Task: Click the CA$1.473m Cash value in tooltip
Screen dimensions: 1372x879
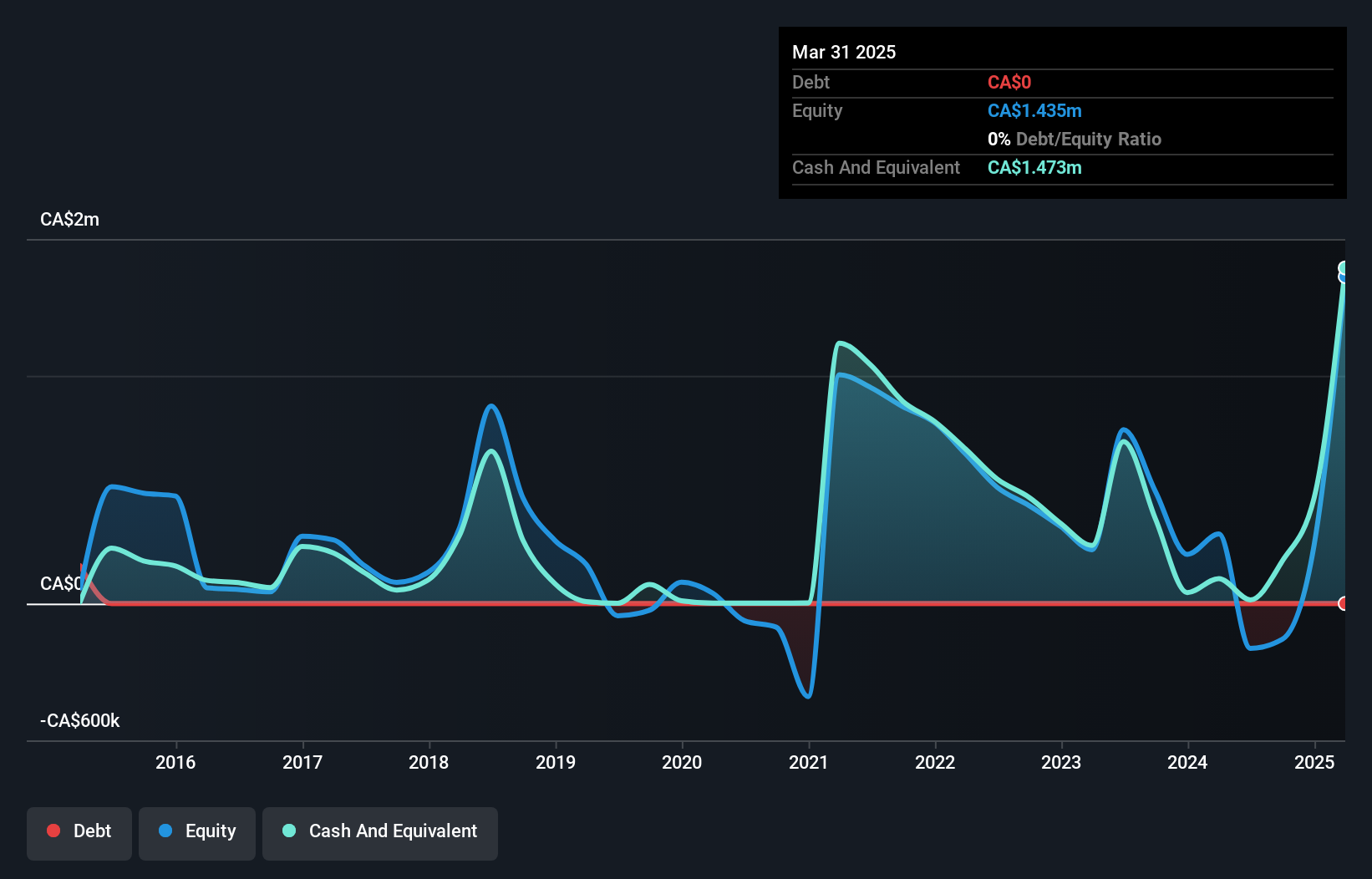Action: tap(1034, 167)
